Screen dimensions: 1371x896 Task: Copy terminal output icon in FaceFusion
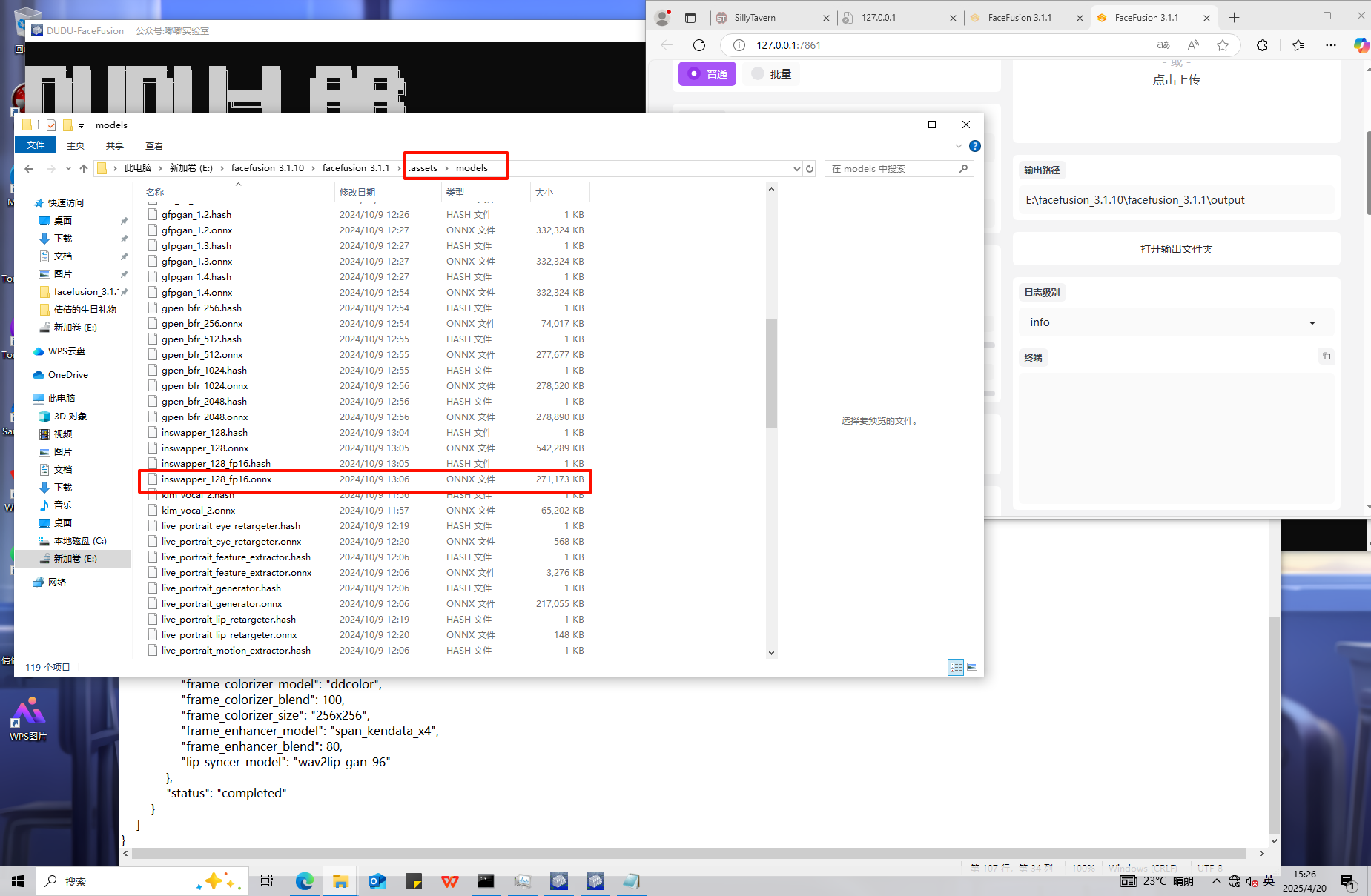[1327, 356]
